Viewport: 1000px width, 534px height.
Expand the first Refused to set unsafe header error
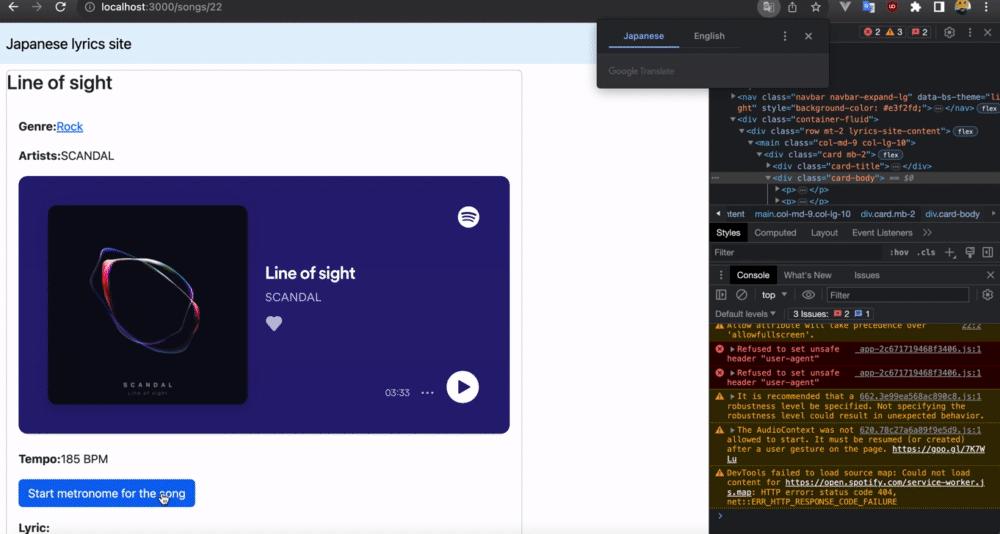(733, 349)
